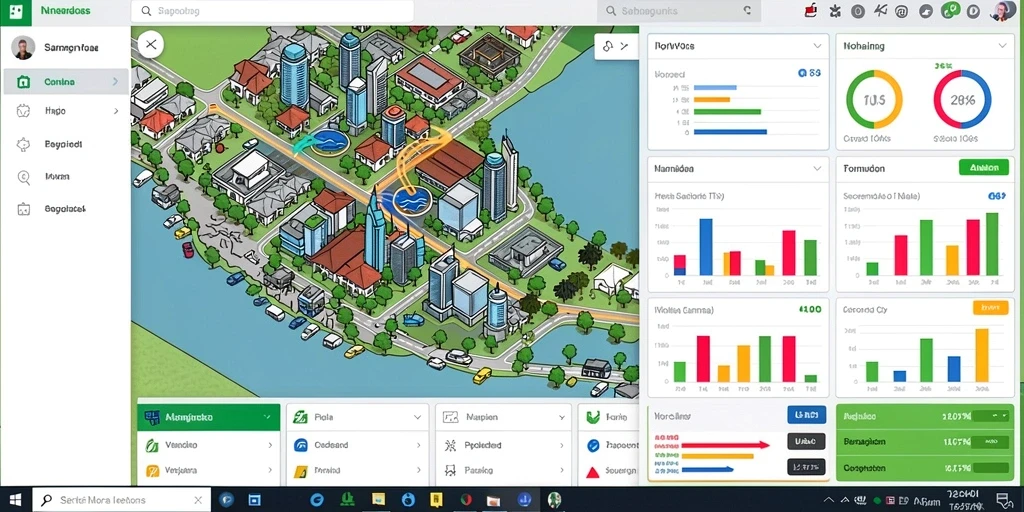Click the blue button in Horoiirs panel
Viewport: 1024px width, 512px height.
(x=807, y=415)
